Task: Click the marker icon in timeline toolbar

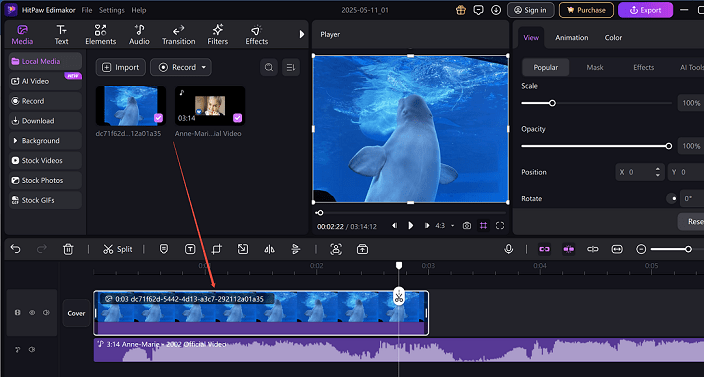Action: coord(164,249)
